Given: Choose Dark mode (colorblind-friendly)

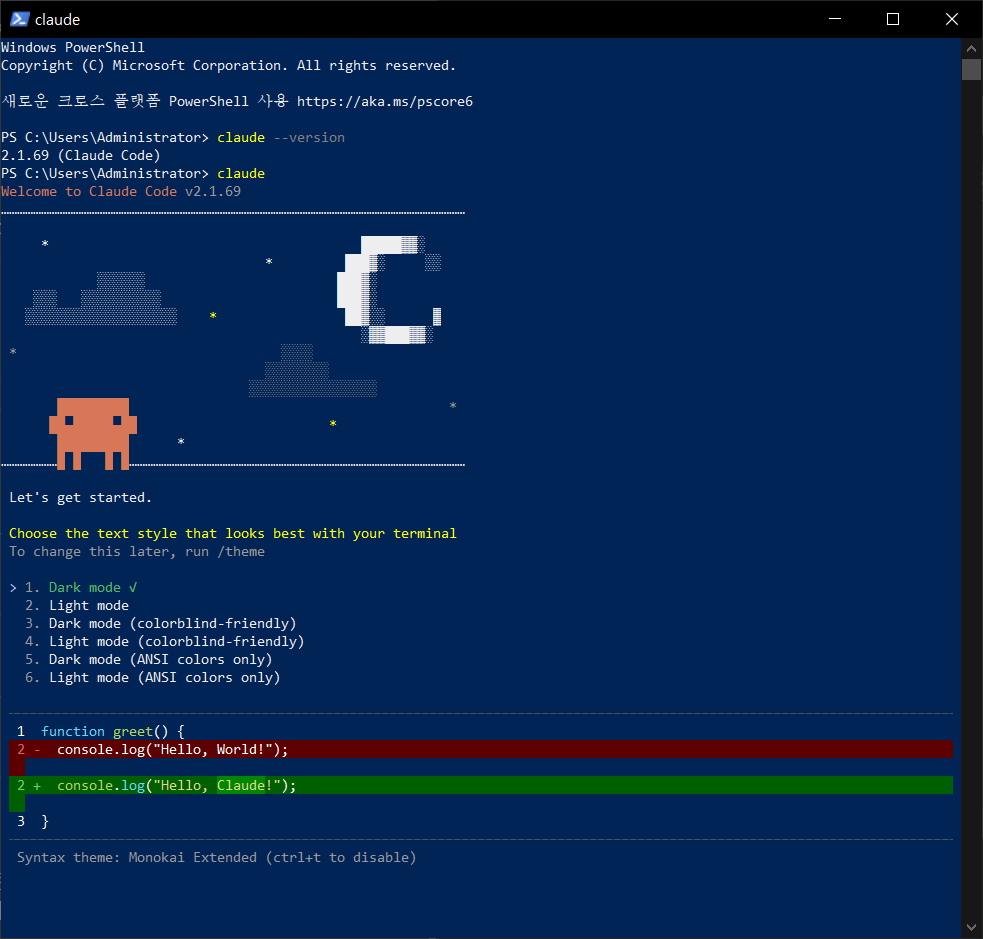Looking at the screenshot, I should [x=160, y=624].
